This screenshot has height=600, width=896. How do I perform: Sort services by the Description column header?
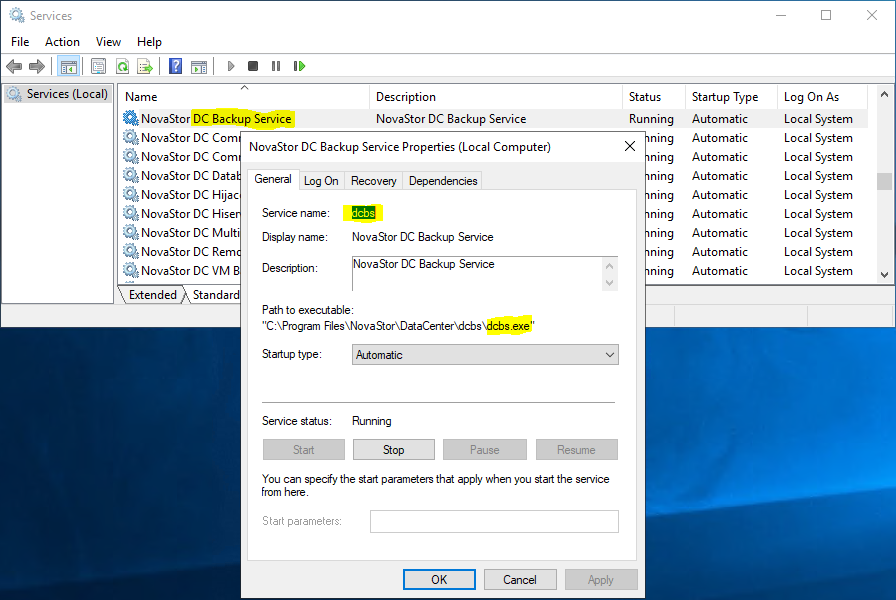pyautogui.click(x=496, y=97)
